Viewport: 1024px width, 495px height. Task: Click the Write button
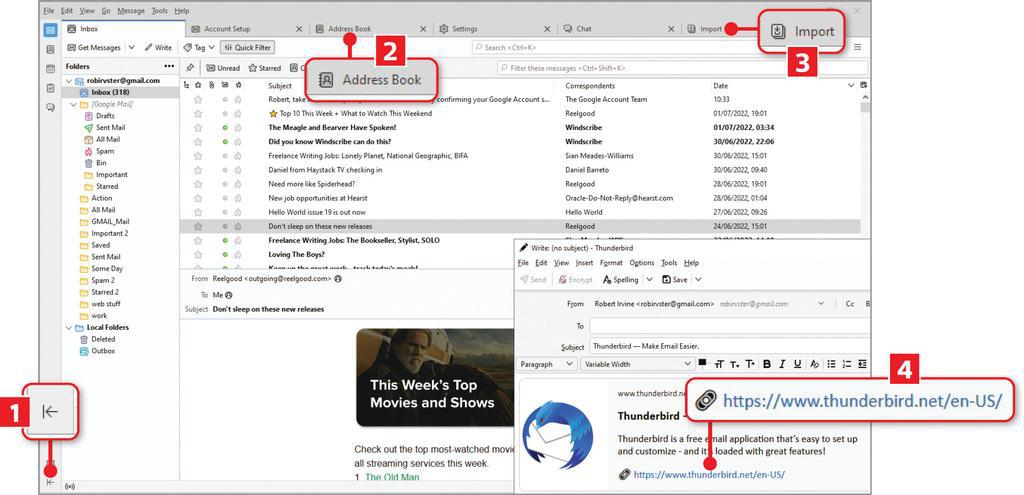[x=159, y=48]
